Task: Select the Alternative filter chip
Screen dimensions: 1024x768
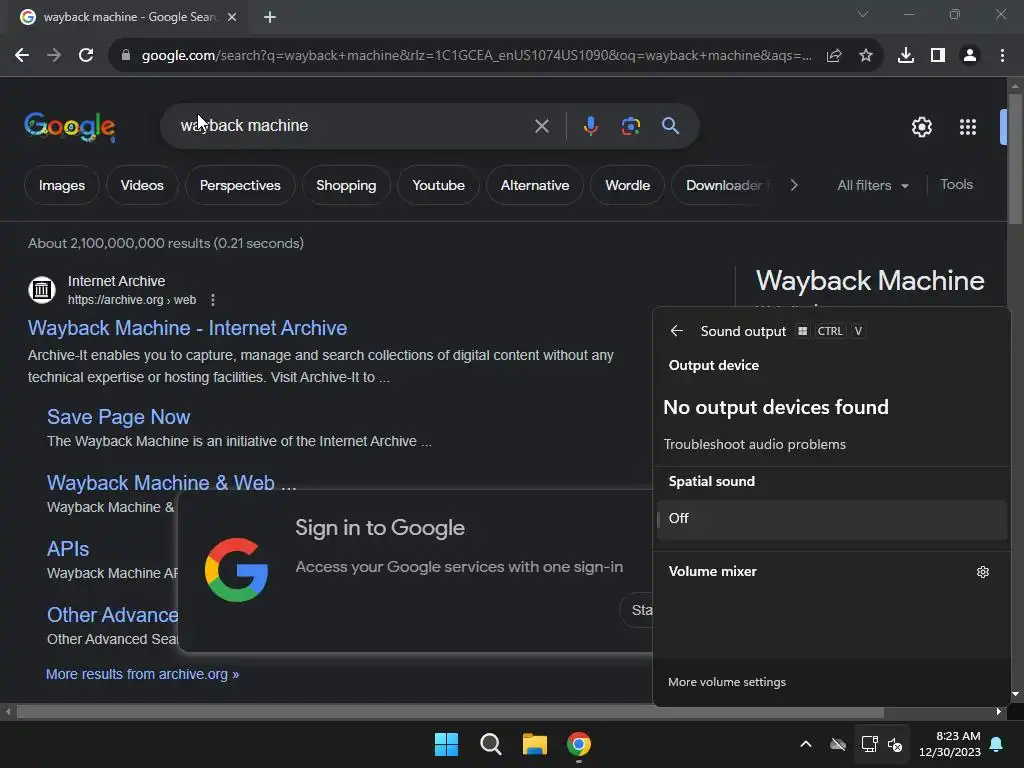Action: 535,185
